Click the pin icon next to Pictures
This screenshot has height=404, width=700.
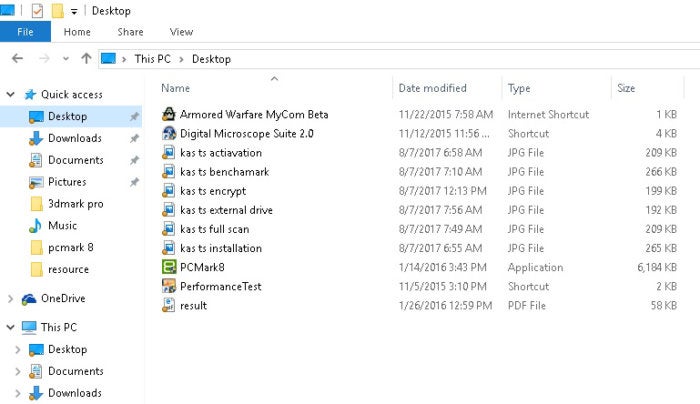(x=134, y=182)
